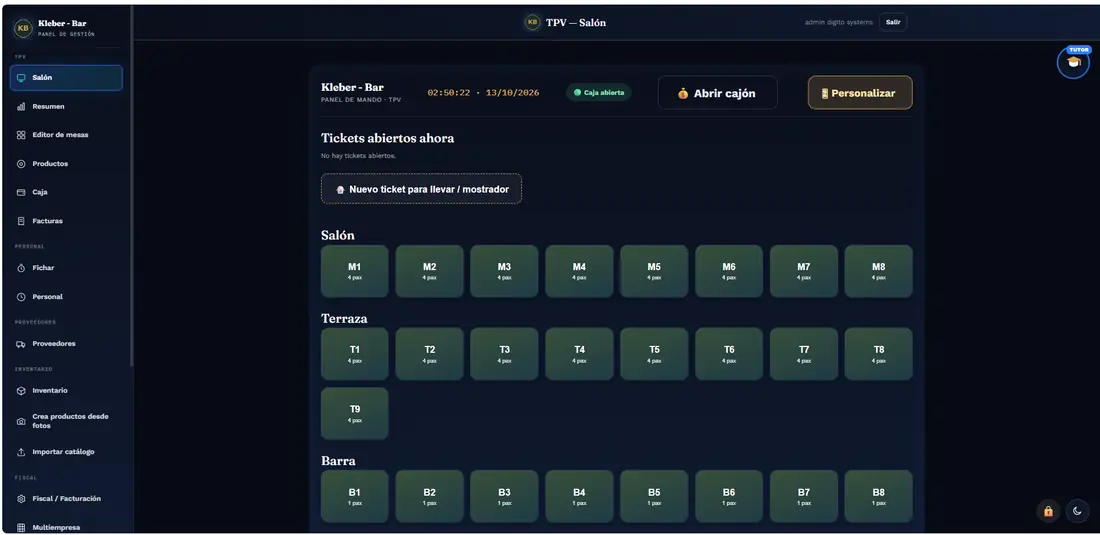Click the sidebar vertical scrollbar

(x=131, y=186)
